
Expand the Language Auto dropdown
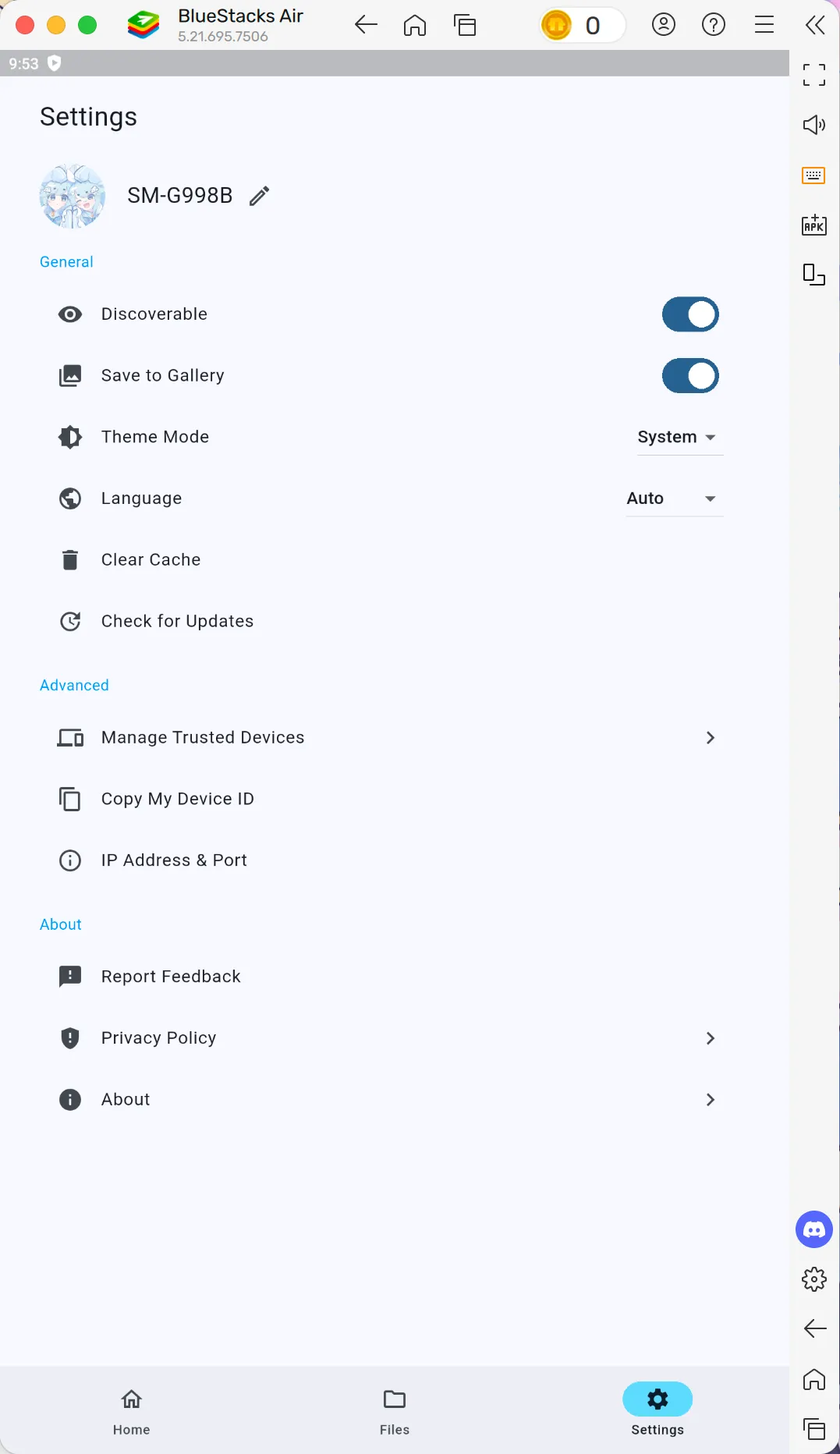(x=674, y=498)
